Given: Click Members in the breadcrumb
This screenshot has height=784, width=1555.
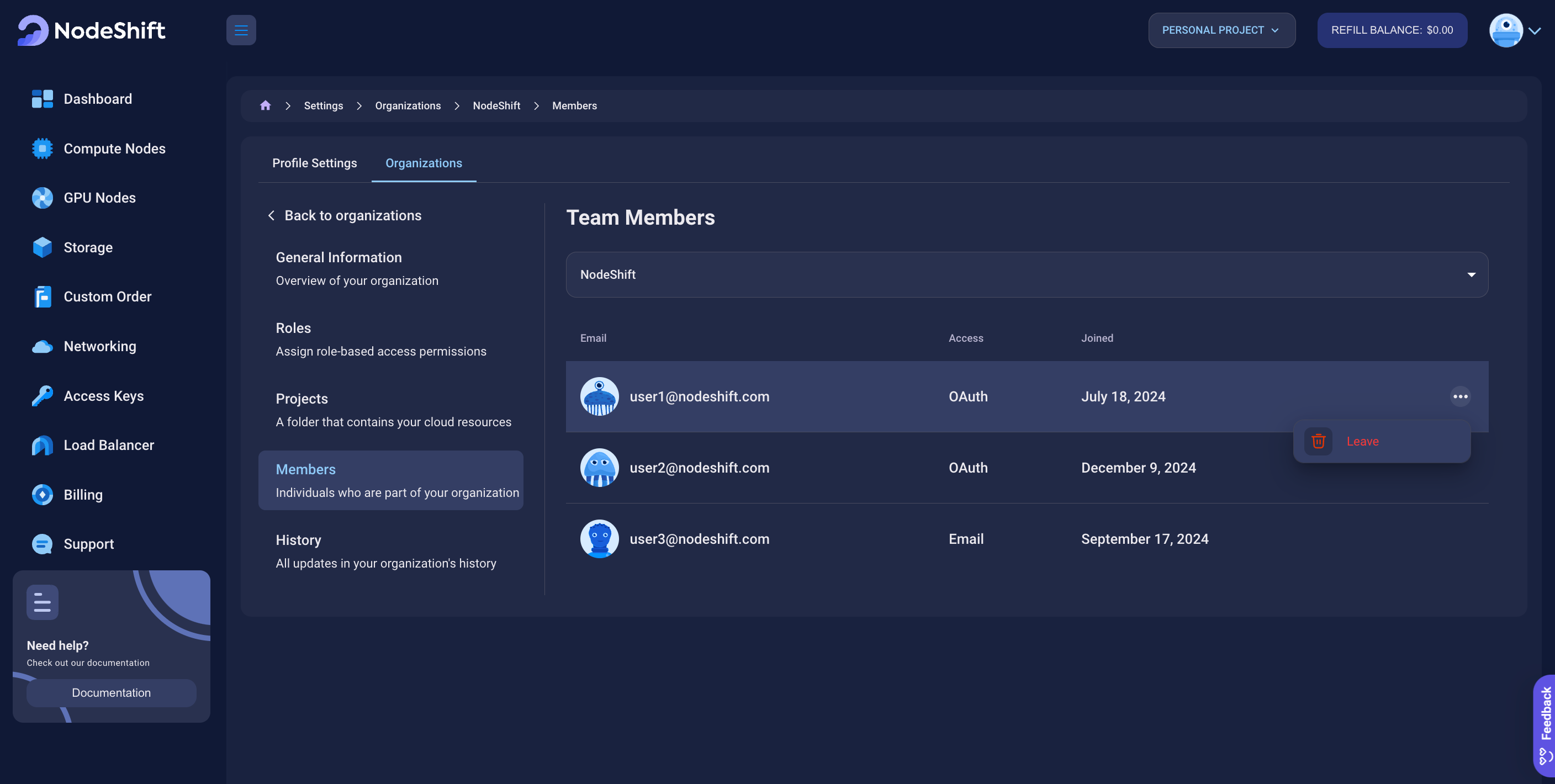Looking at the screenshot, I should point(575,105).
